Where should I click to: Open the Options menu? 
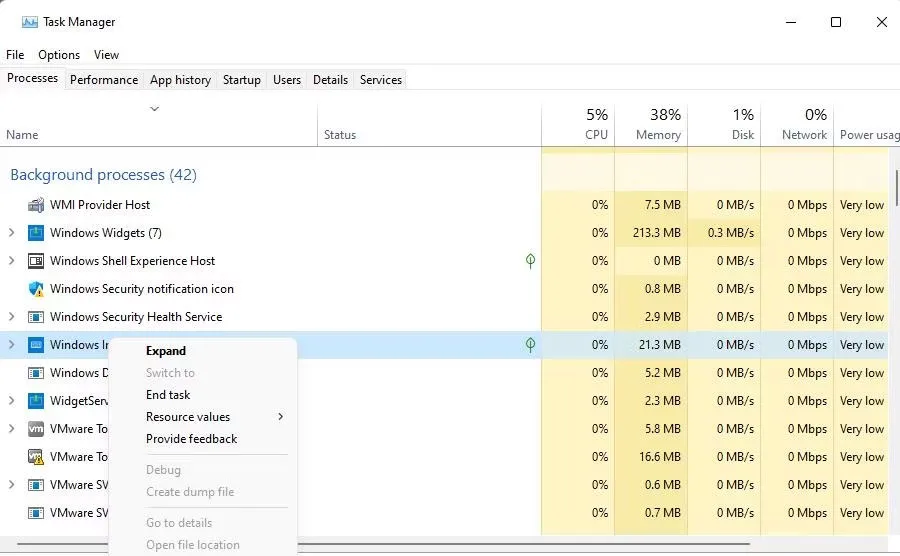[59, 55]
